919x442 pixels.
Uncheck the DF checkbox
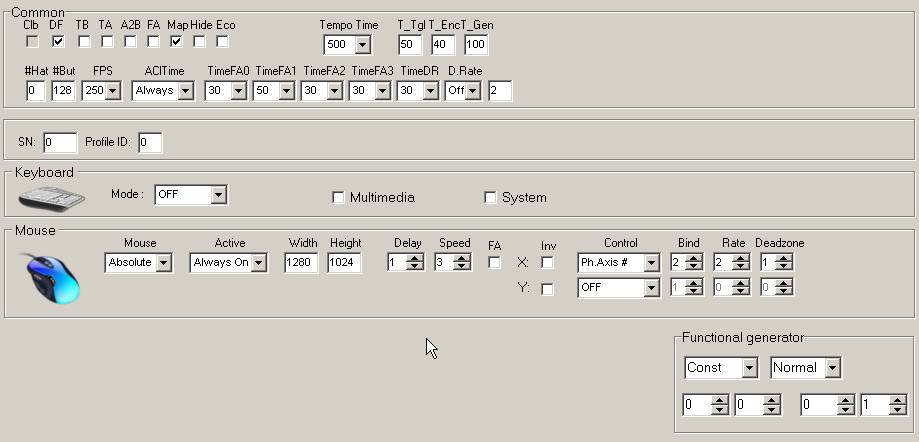point(57,42)
